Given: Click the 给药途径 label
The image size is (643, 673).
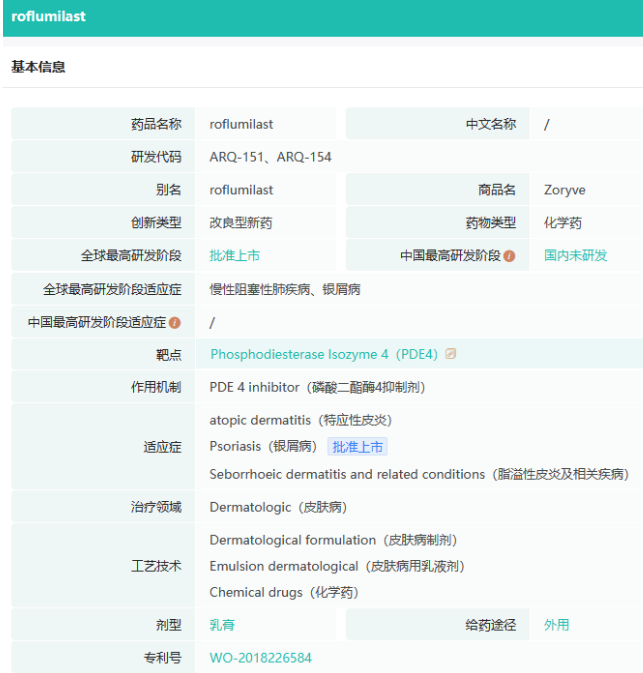Looking at the screenshot, I should coord(491,625).
